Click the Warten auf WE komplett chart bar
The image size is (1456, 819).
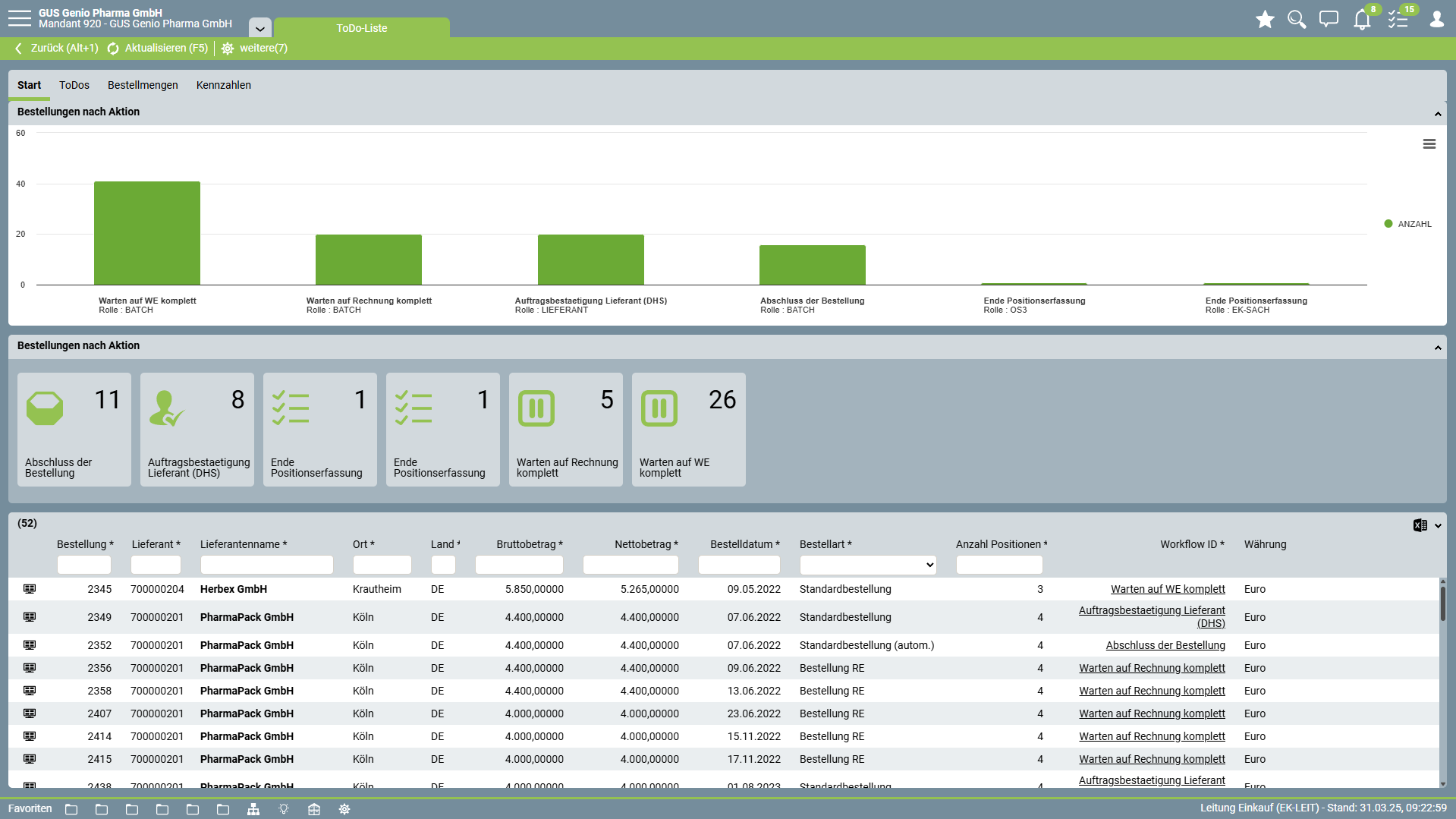point(147,233)
